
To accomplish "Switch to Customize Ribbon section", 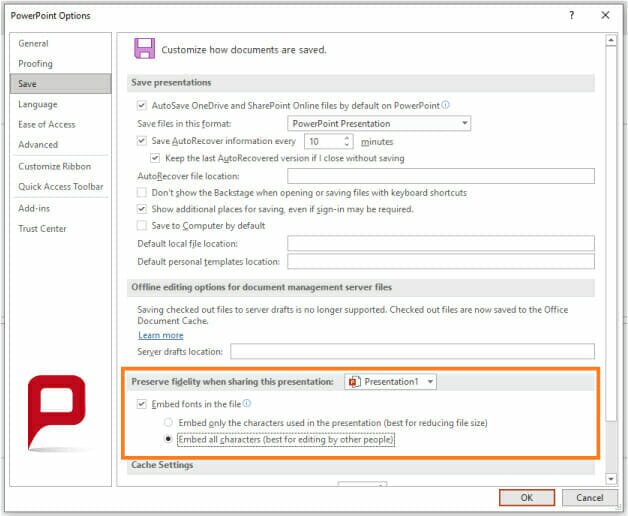I will [x=54, y=166].
